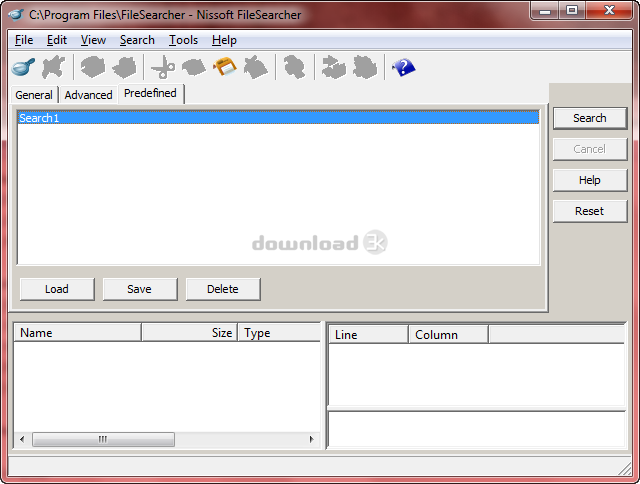Close the FileSearcher window

pyautogui.click(x=609, y=11)
